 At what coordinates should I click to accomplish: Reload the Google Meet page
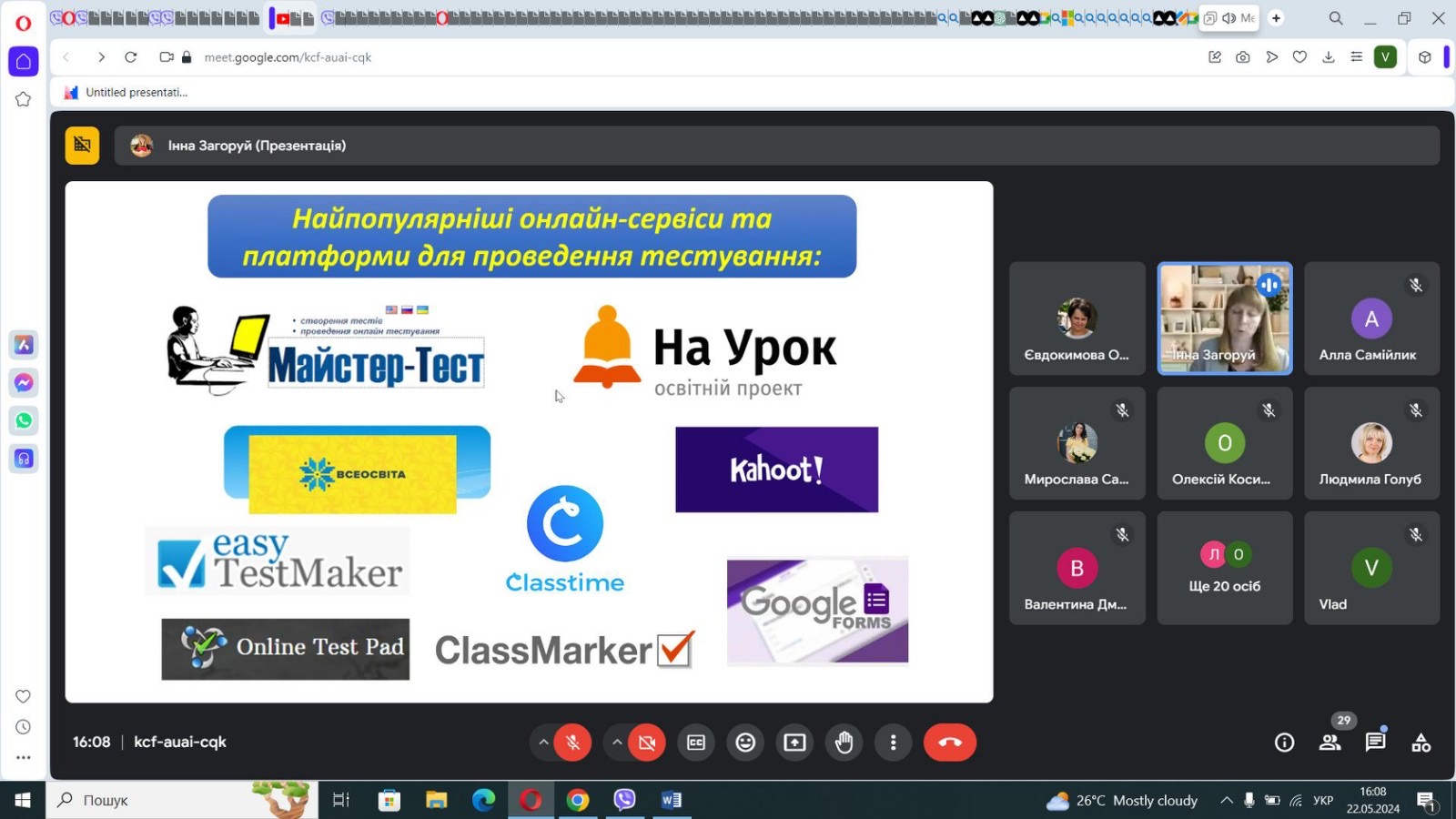click(x=131, y=57)
